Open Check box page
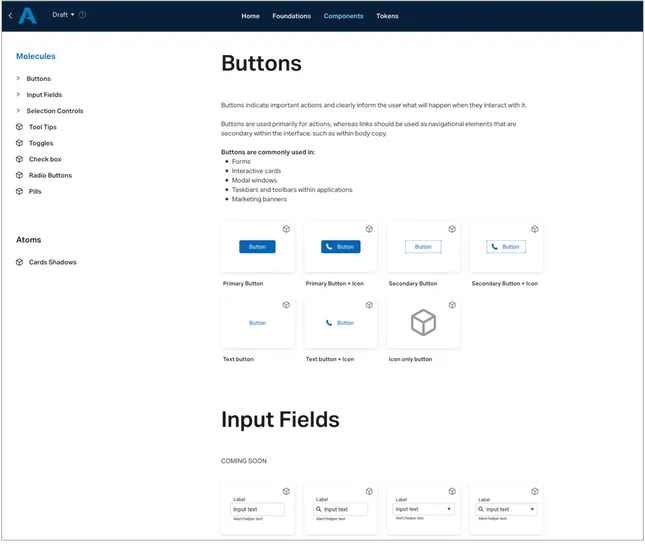Viewport: 645px width, 544px height. click(45, 159)
